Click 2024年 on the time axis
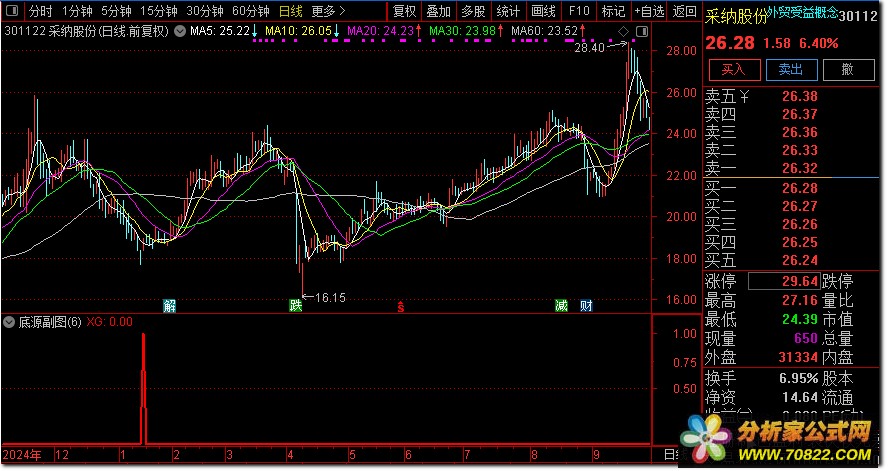 (x=22, y=455)
